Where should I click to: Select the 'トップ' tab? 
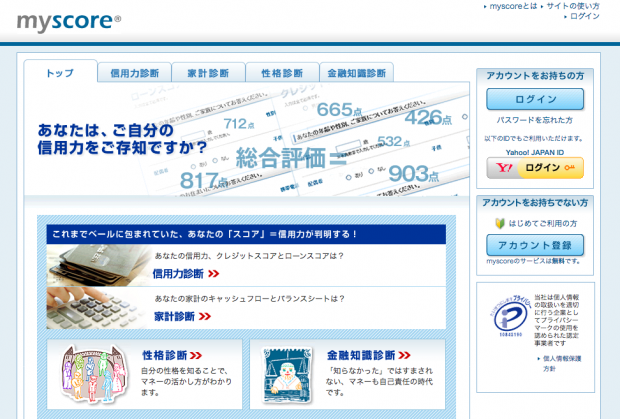(x=60, y=73)
